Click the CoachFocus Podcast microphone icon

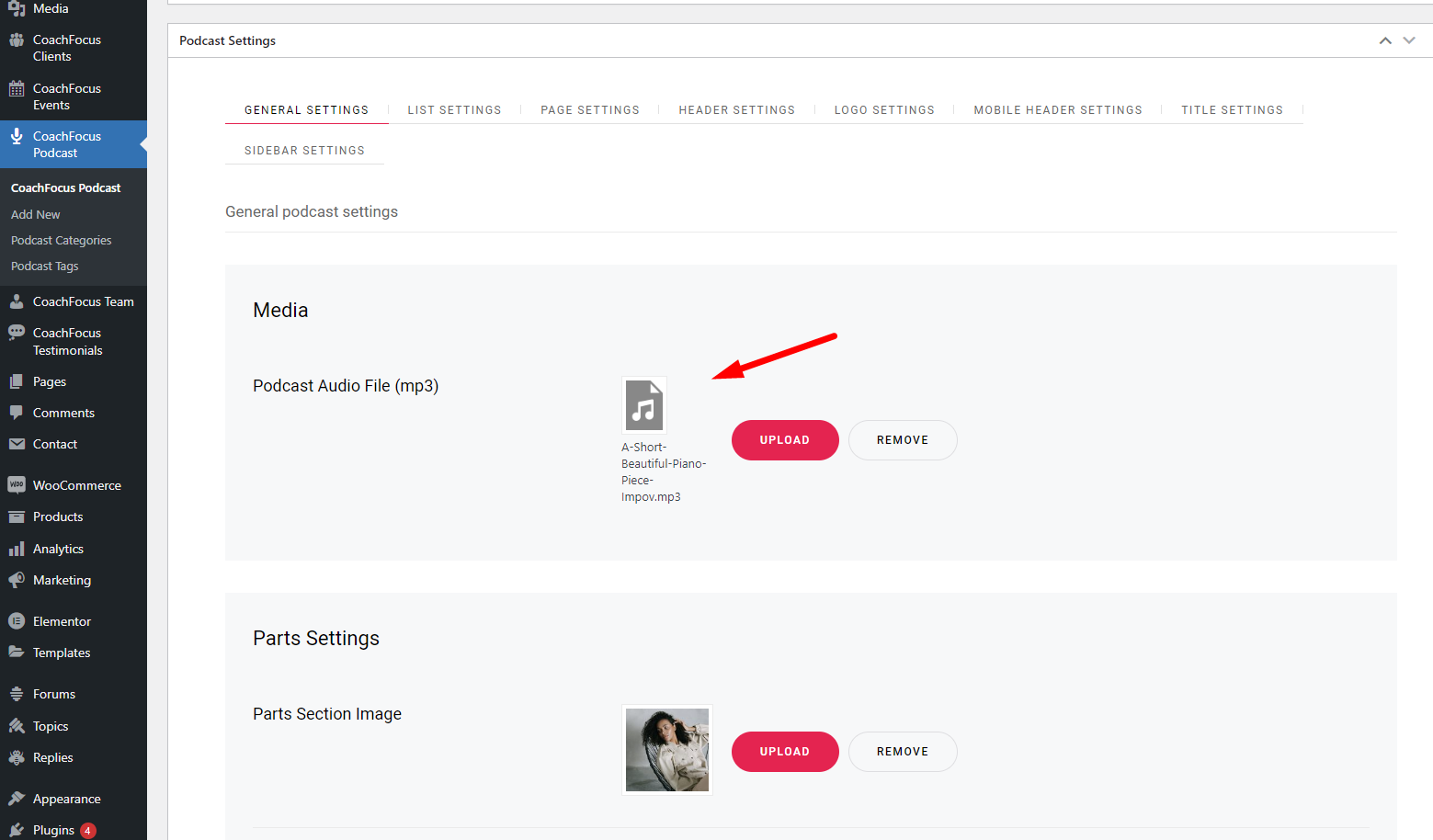[17, 136]
